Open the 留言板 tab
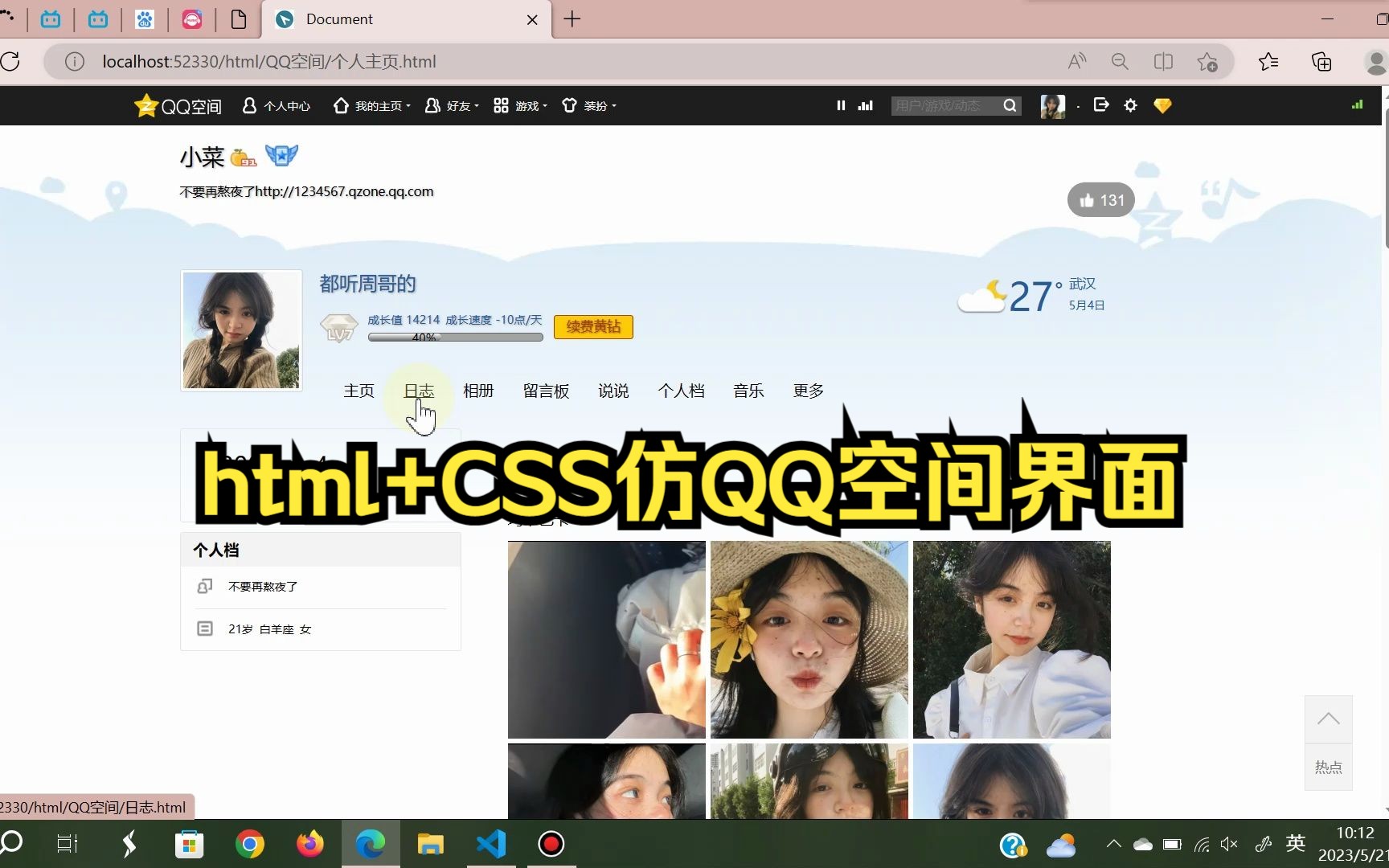The height and width of the screenshot is (868, 1389). tap(546, 391)
